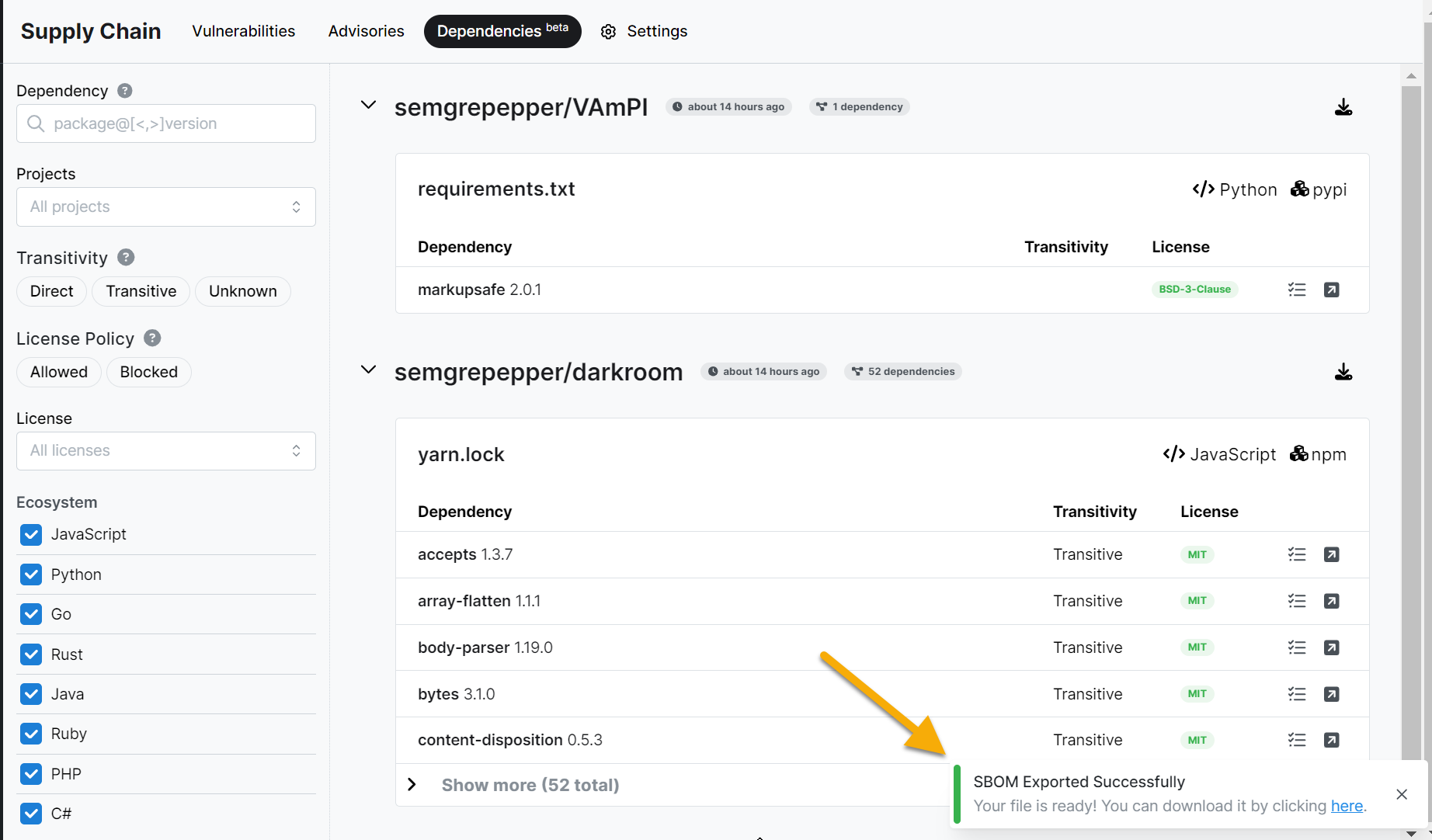This screenshot has height=840, width=1432.
Task: Click the 'here' download link
Action: 1347,806
